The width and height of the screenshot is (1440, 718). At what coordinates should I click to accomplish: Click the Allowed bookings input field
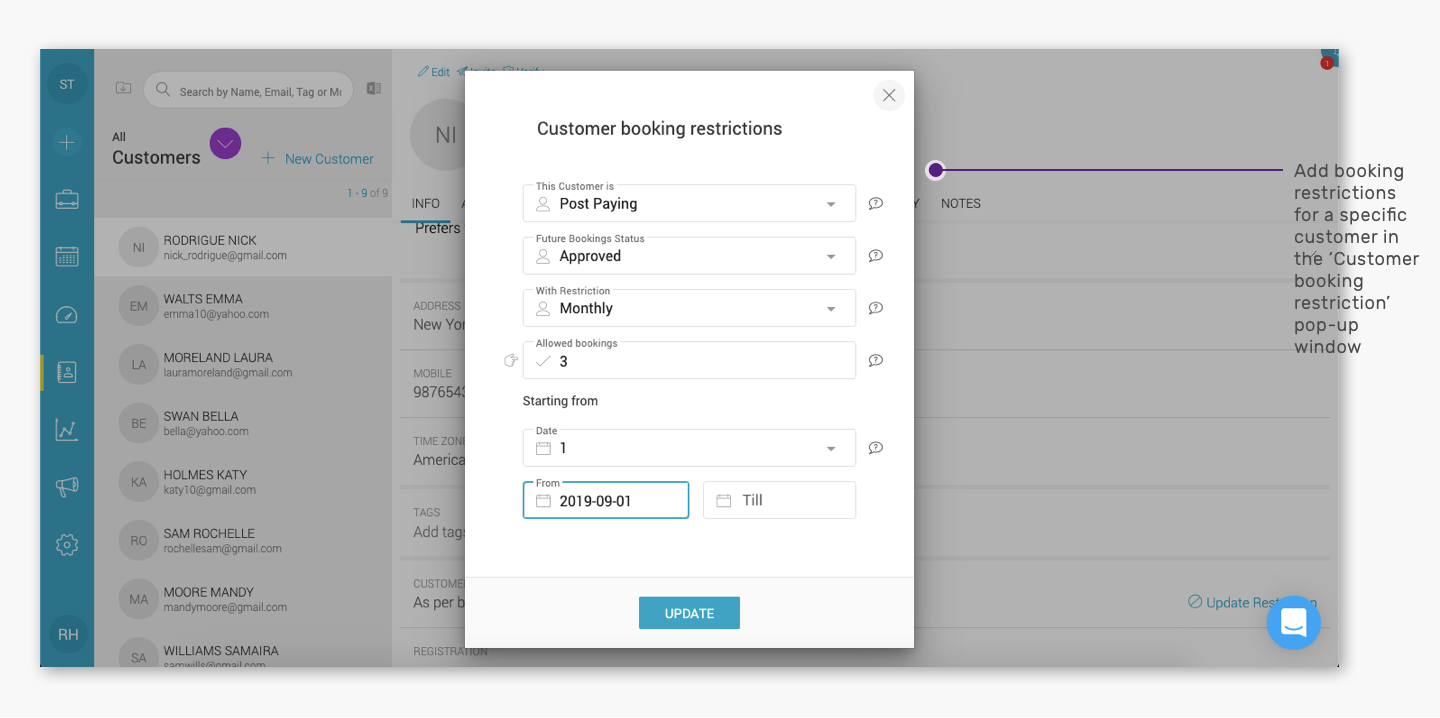coord(689,360)
